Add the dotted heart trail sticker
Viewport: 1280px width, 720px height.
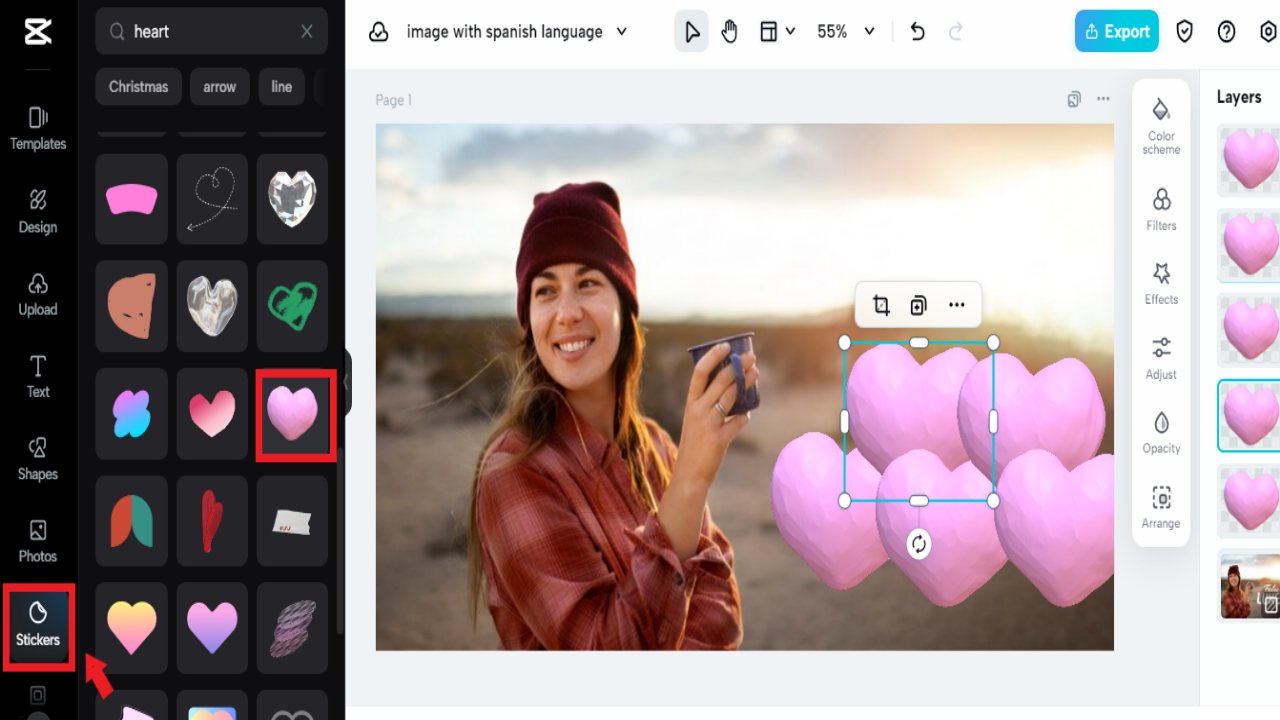[x=212, y=199]
